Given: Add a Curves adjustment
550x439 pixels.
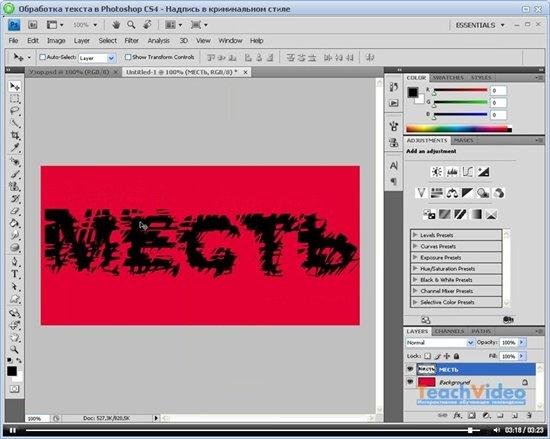Looking at the screenshot, I should coord(468,172).
